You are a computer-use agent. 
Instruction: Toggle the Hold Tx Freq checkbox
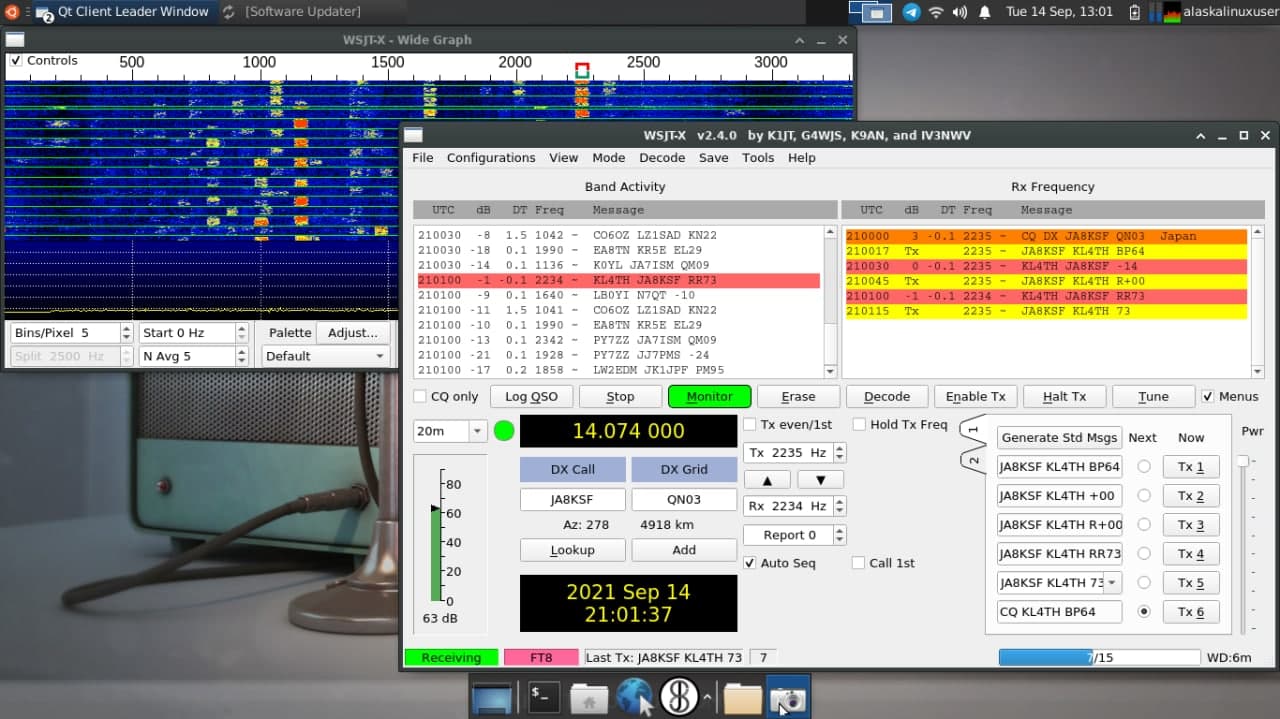pos(860,424)
